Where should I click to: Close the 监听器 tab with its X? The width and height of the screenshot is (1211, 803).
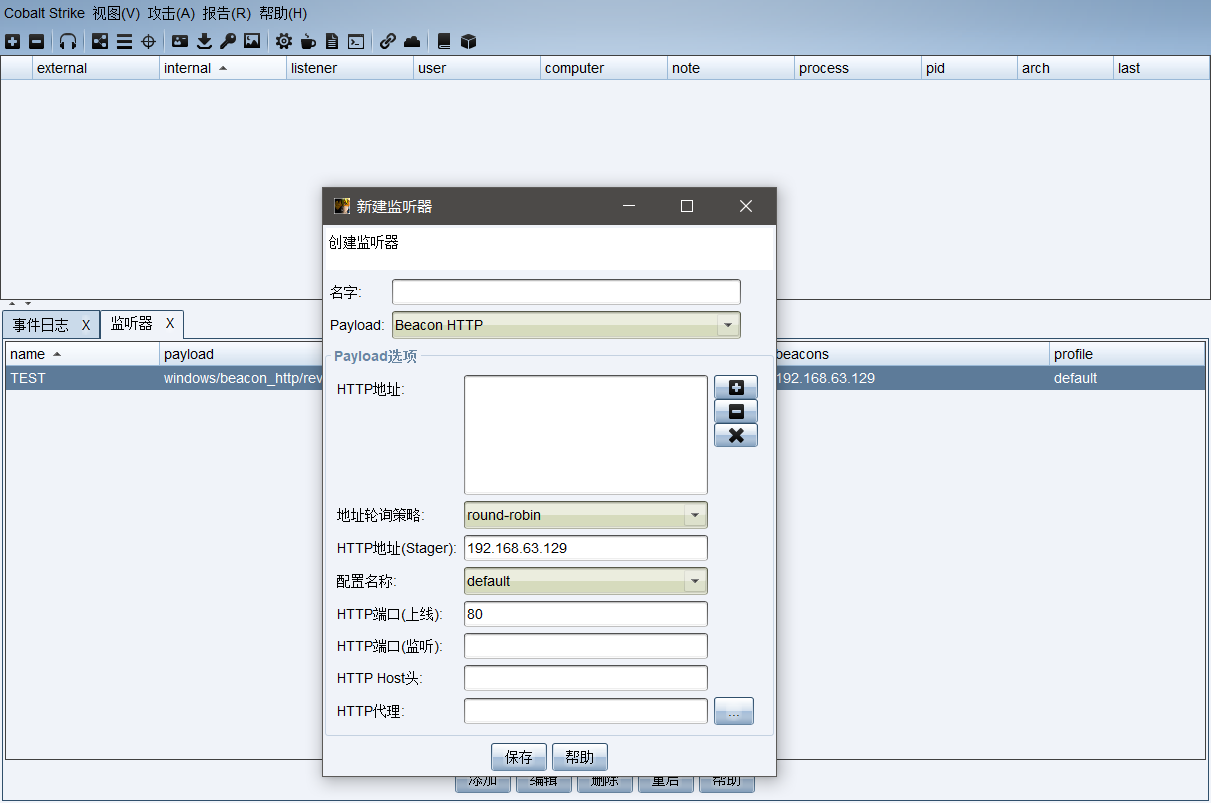(x=170, y=323)
